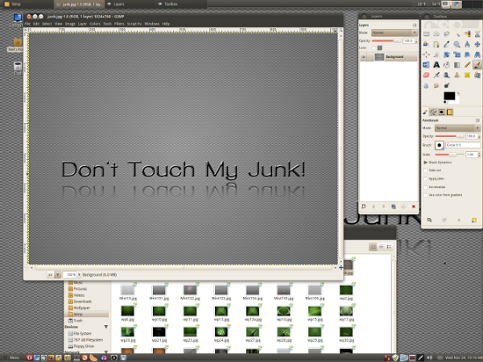Select the Alignment tool
Viewport: 483px width, 362px height.
[426, 54]
